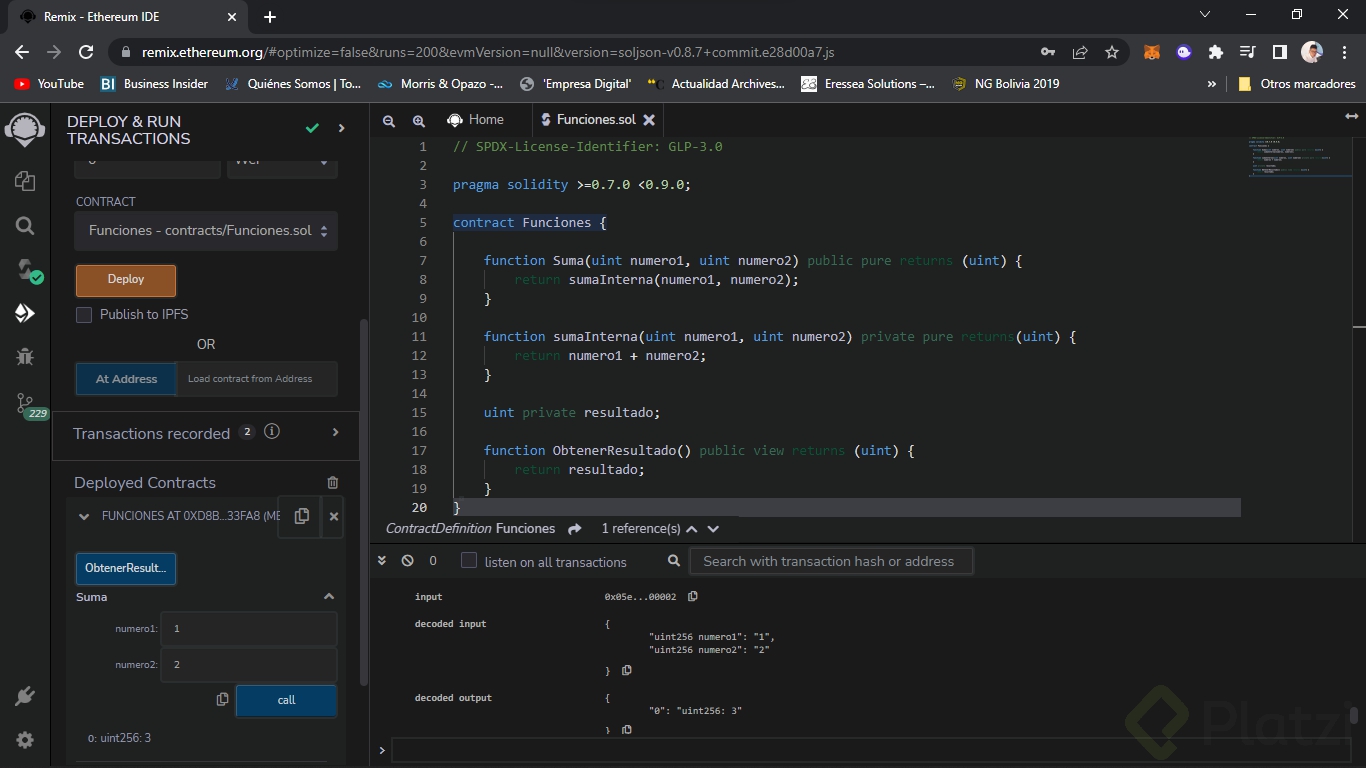Open the Remix Settings gear icon
This screenshot has width=1366, height=768.
pyautogui.click(x=25, y=740)
